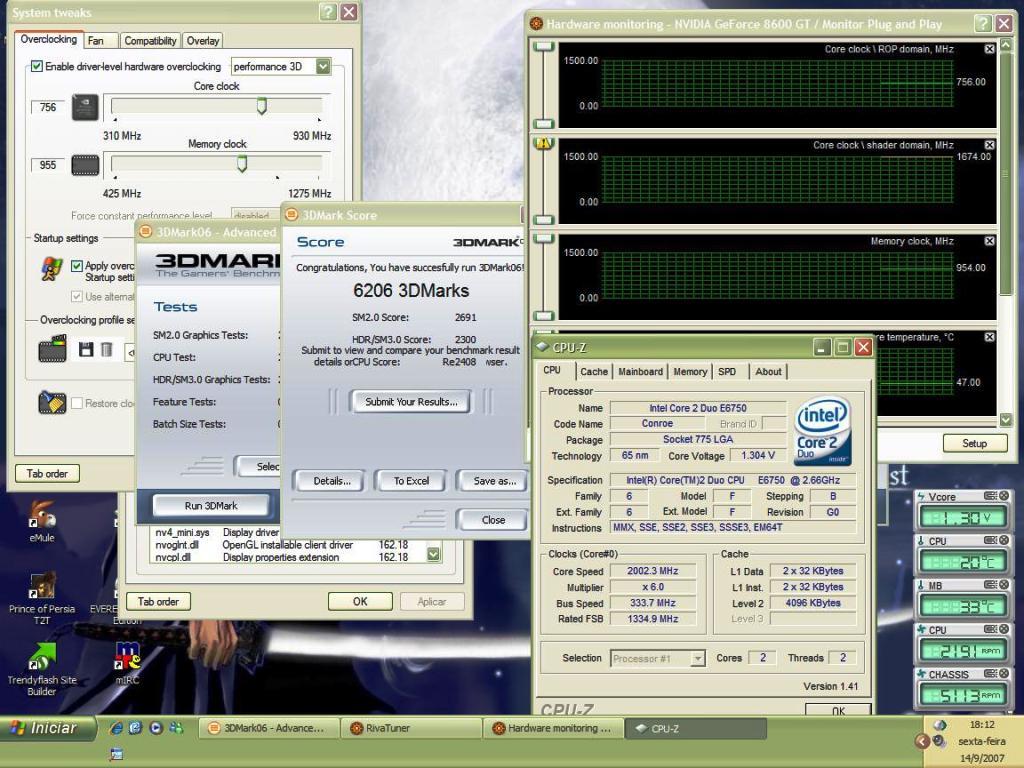This screenshot has width=1024, height=768.
Task: Click Submit Your Results button
Action: 411,402
